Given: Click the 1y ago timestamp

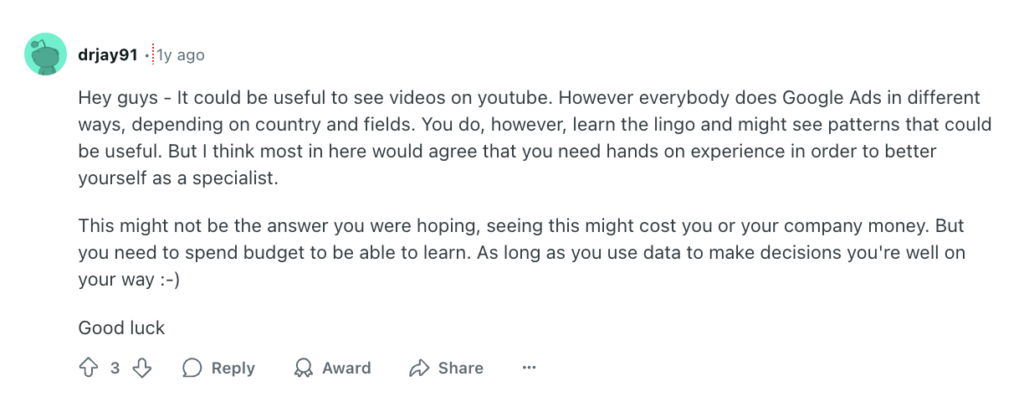Looking at the screenshot, I should pos(180,56).
